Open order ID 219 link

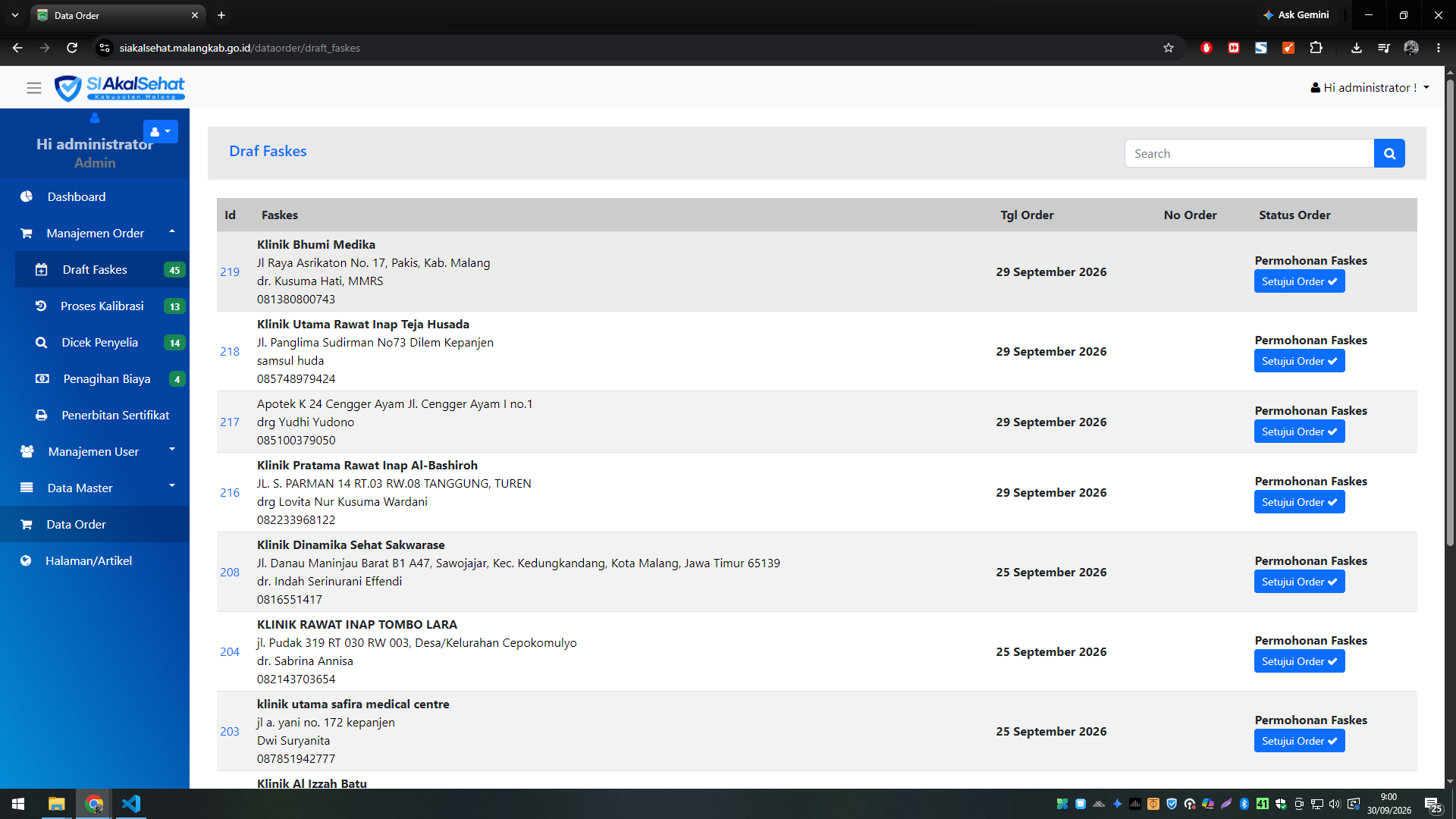(230, 271)
